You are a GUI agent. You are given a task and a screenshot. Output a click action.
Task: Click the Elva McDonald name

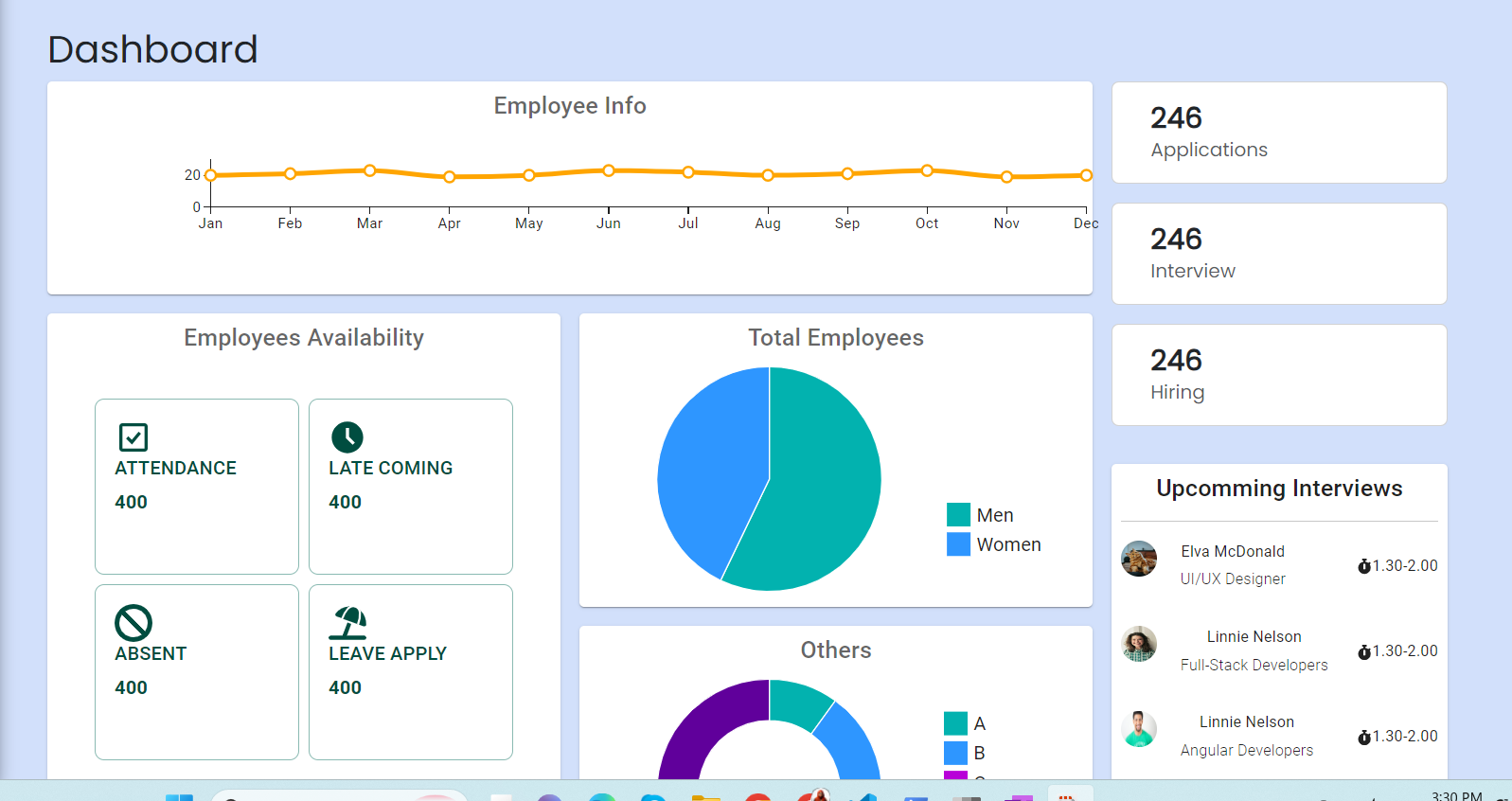[x=1233, y=551]
